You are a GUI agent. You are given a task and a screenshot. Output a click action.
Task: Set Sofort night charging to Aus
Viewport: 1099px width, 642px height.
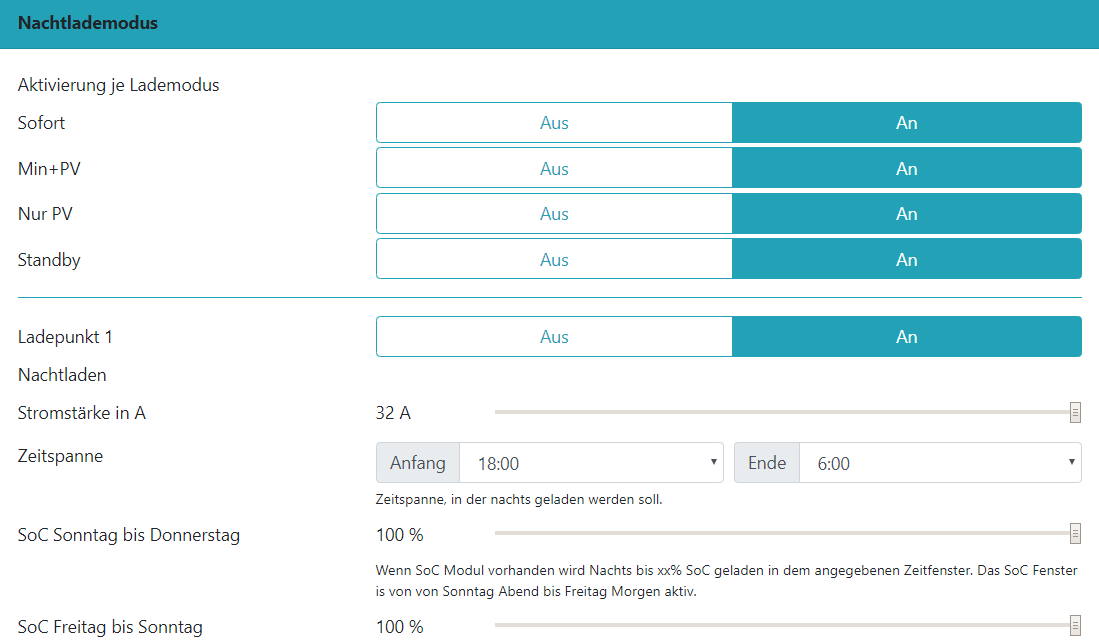point(554,123)
